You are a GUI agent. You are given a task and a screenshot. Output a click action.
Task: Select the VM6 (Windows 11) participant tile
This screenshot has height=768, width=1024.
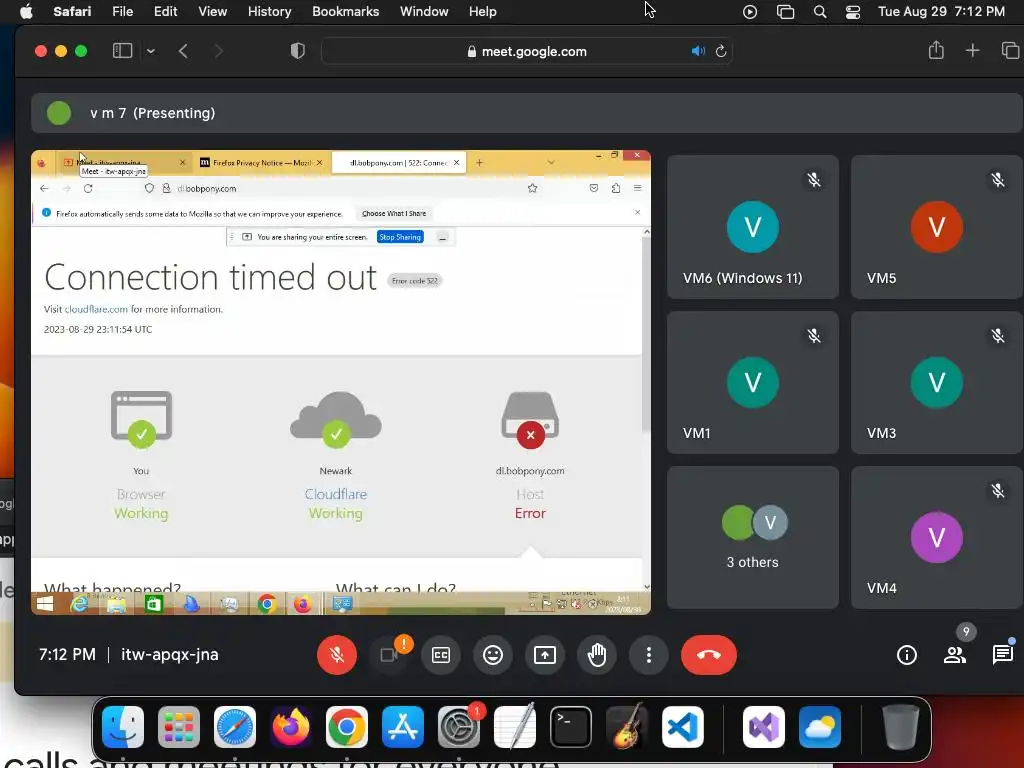point(752,227)
